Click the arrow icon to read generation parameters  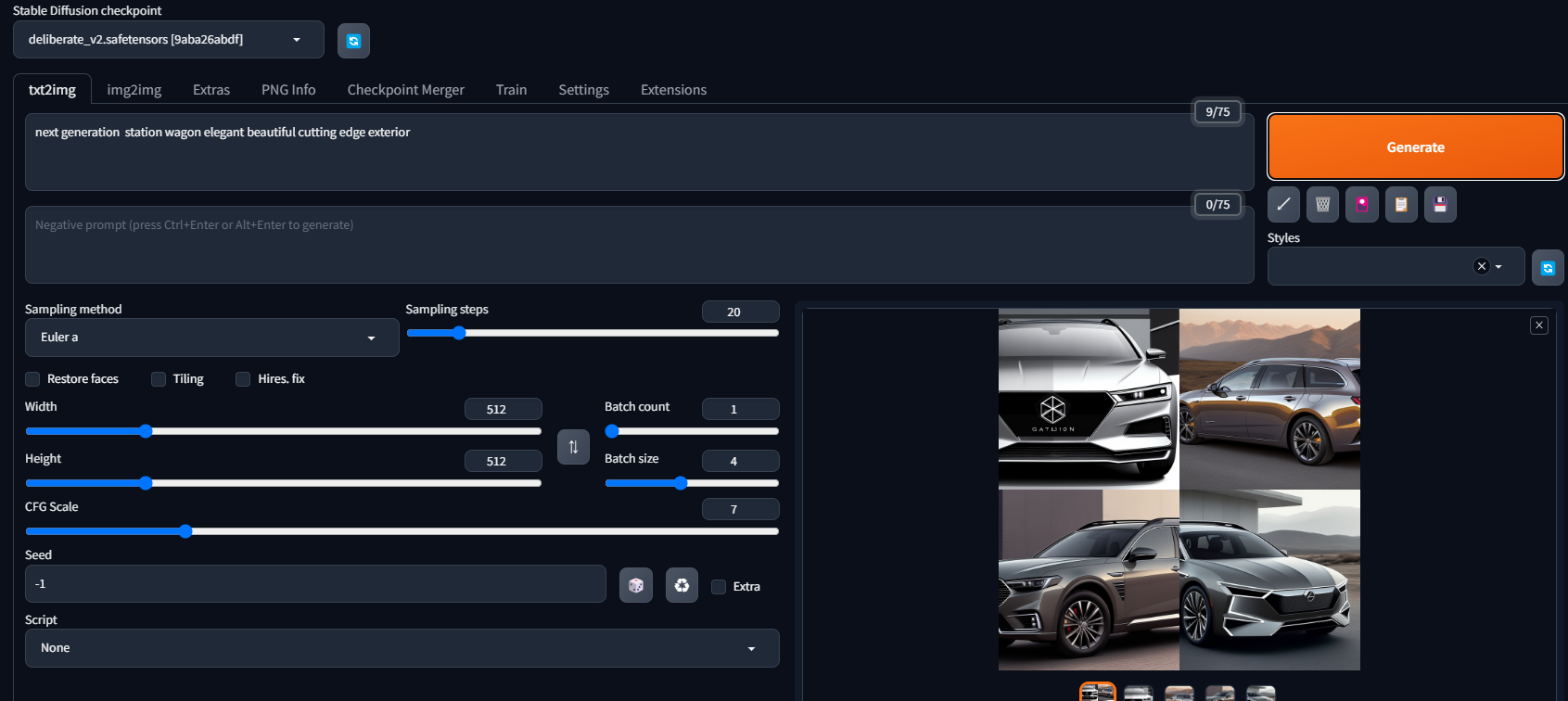pos(1283,204)
